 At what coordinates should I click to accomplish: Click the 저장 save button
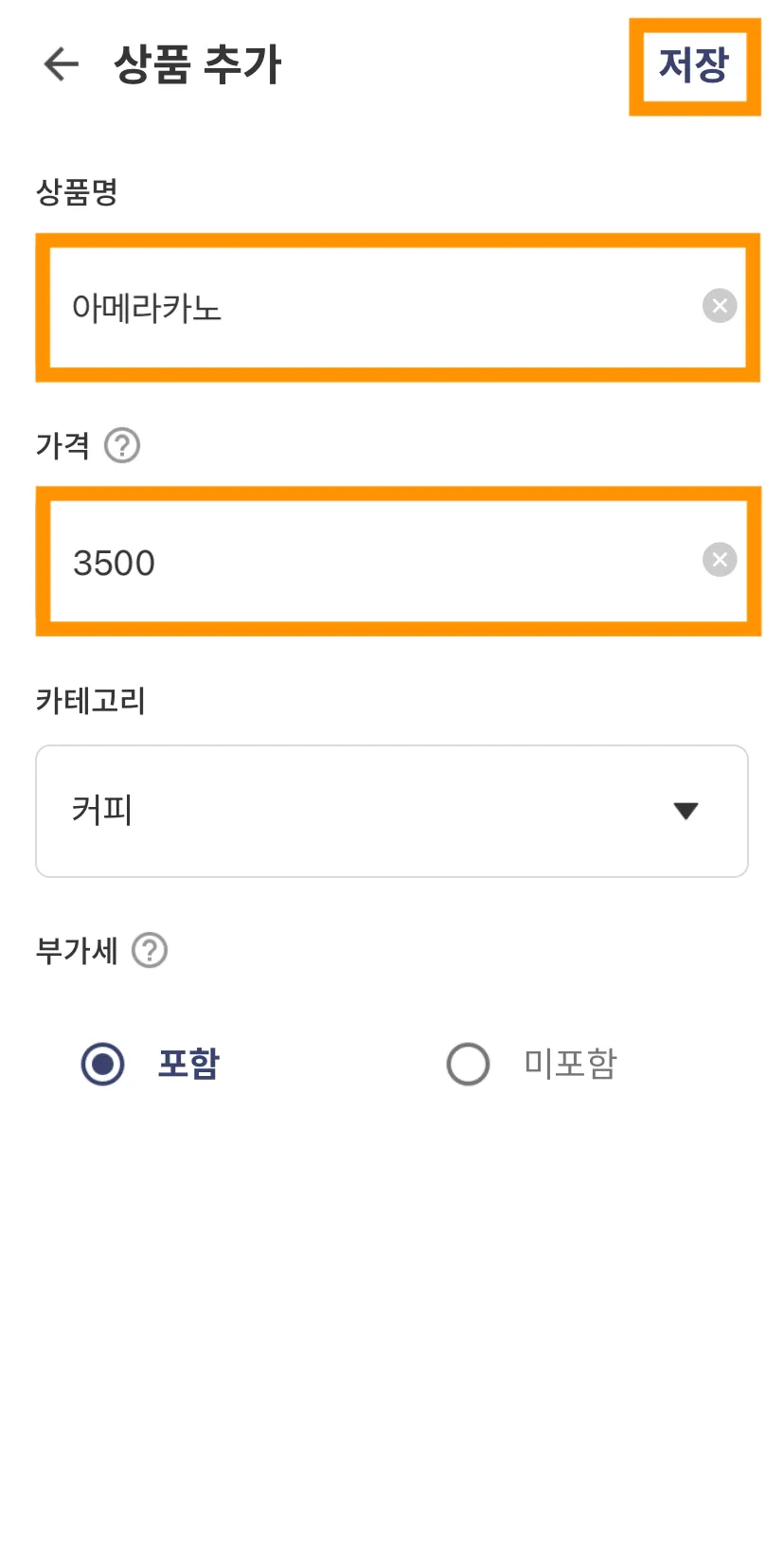[694, 65]
